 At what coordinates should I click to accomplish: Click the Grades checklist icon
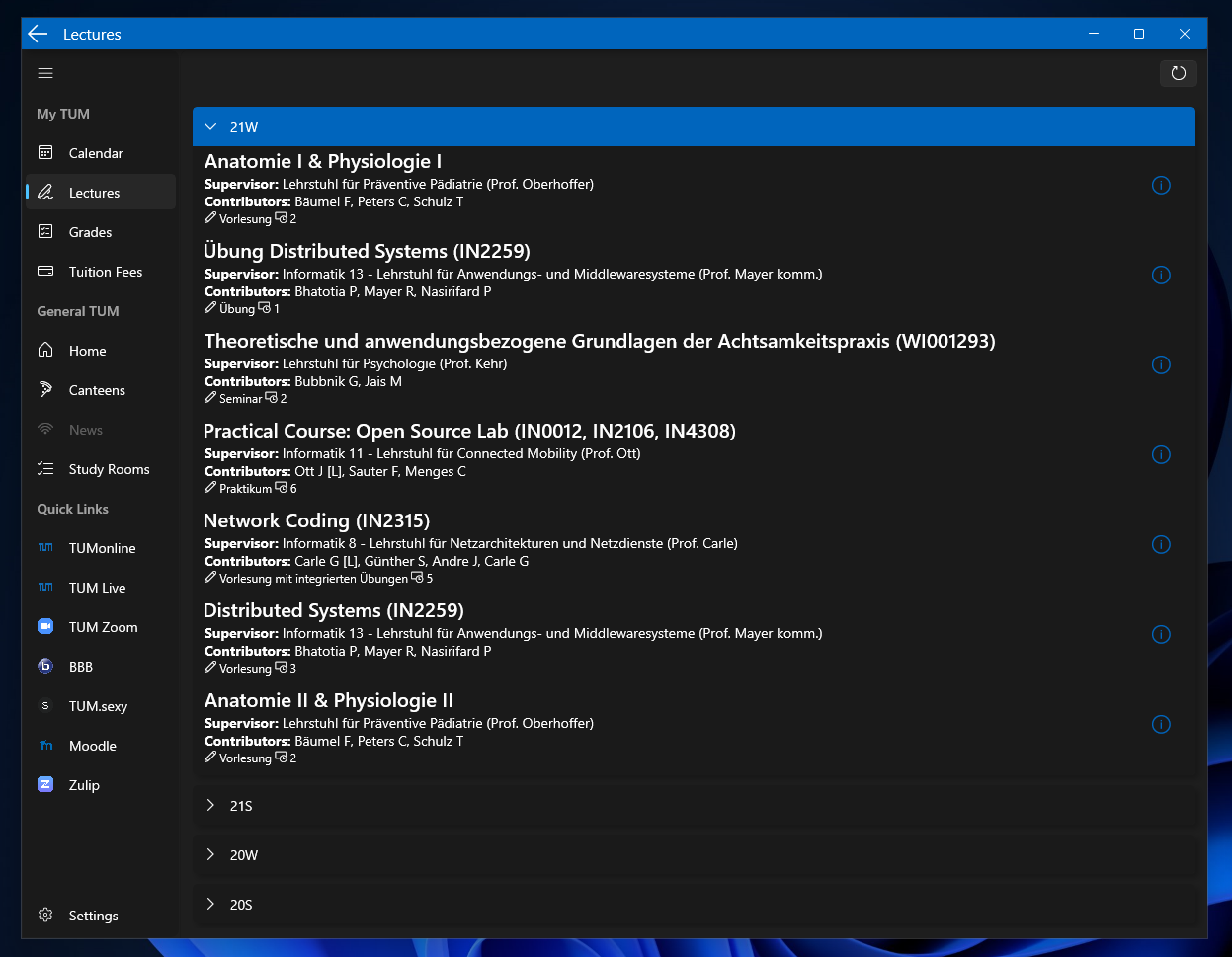pos(45,231)
